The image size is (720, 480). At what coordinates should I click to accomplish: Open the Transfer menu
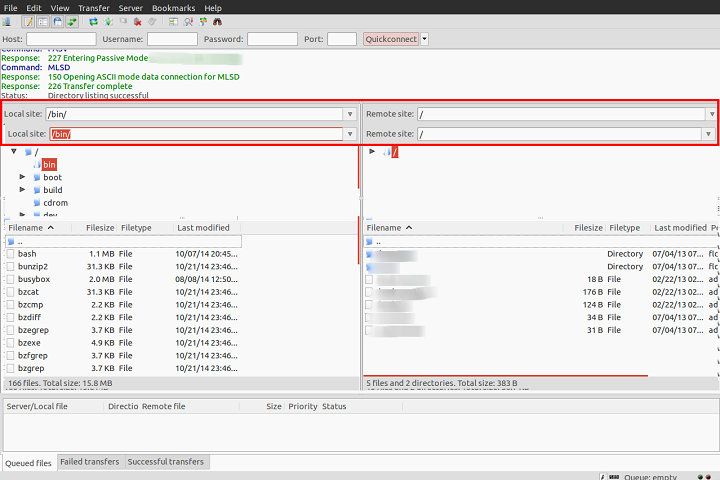click(x=94, y=8)
